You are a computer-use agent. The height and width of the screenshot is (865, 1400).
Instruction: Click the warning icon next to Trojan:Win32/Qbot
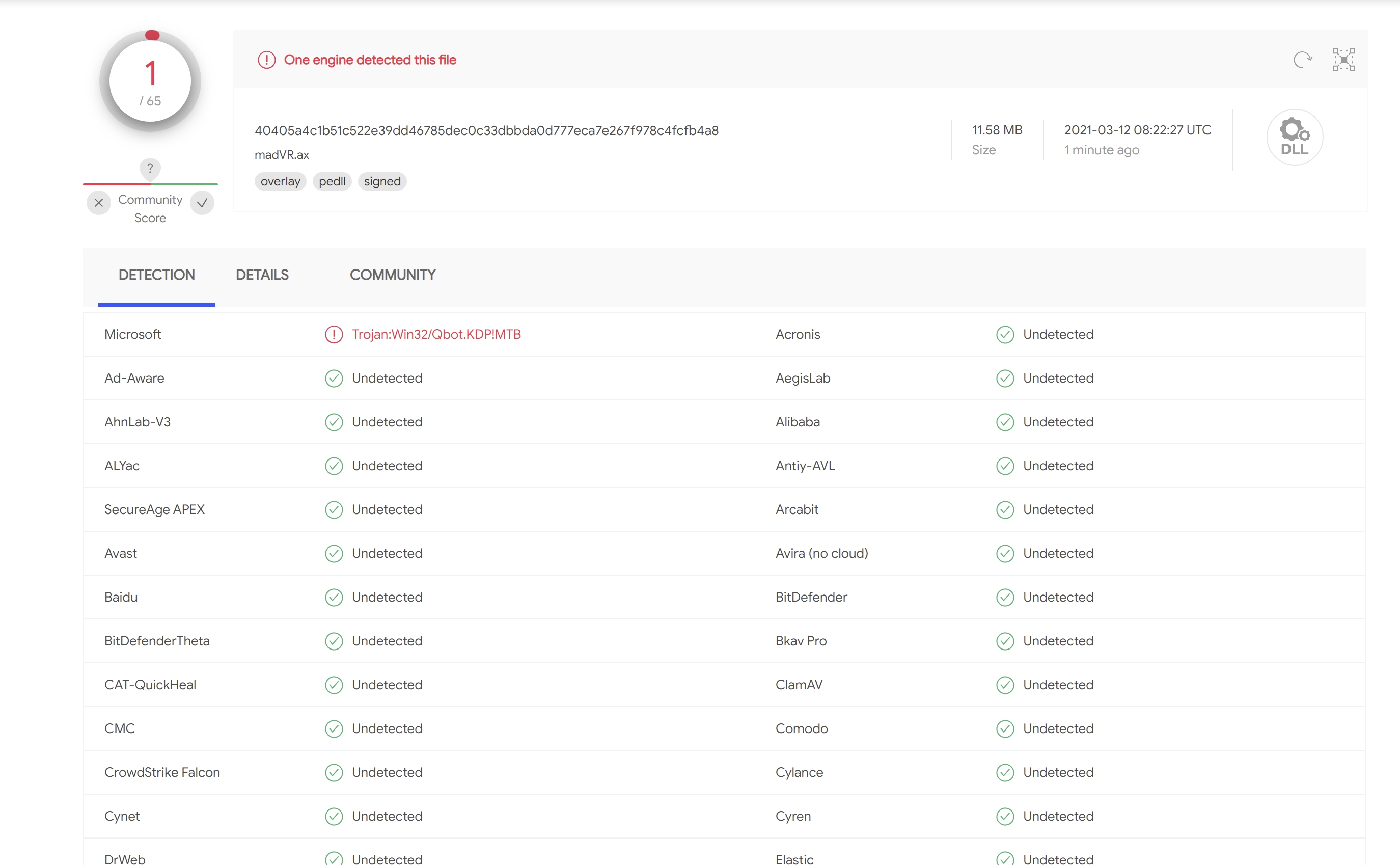point(334,334)
